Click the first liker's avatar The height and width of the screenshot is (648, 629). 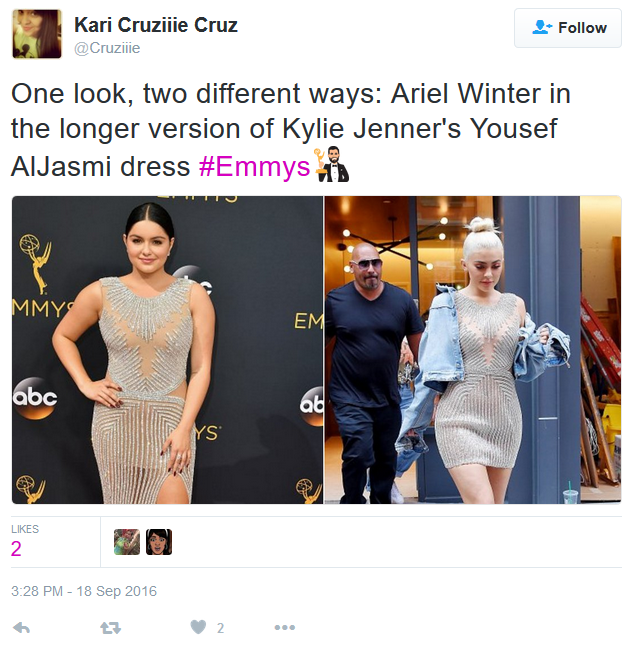[127, 542]
